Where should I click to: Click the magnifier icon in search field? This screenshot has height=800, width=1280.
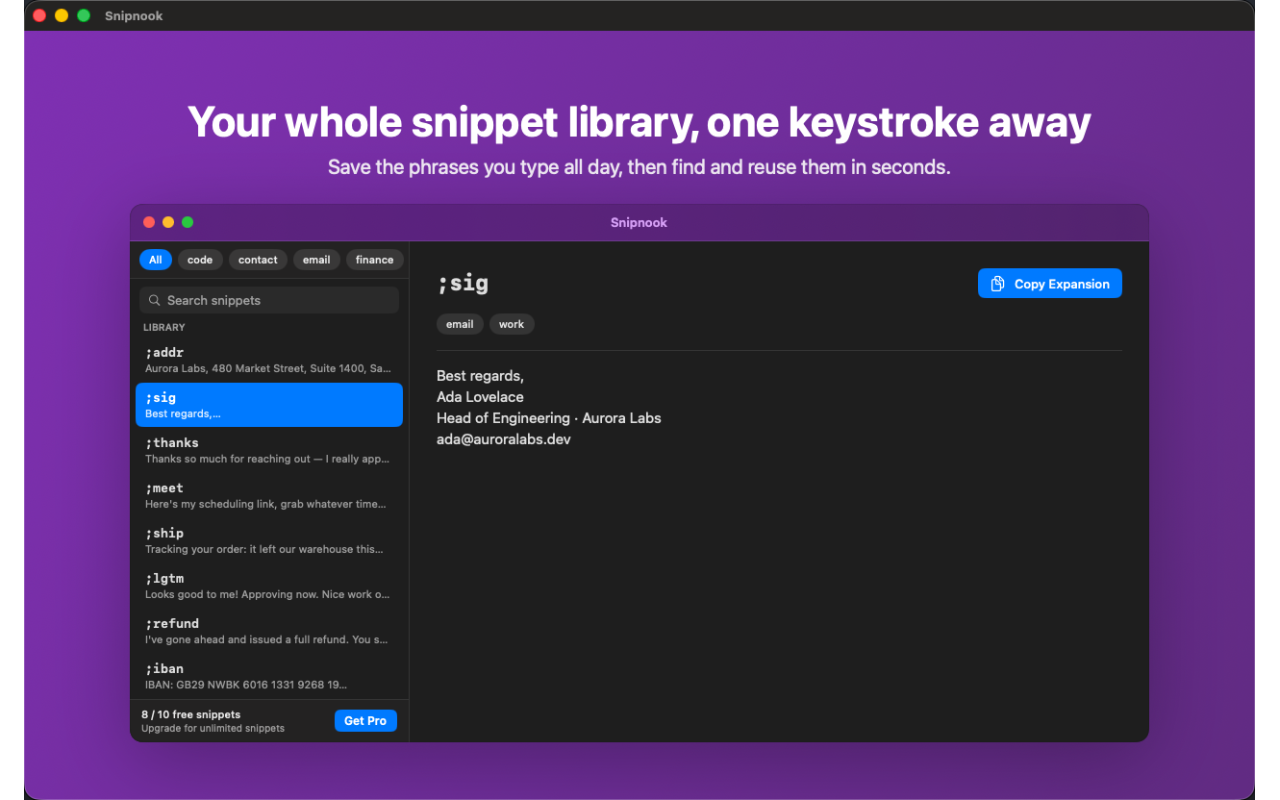click(x=155, y=300)
